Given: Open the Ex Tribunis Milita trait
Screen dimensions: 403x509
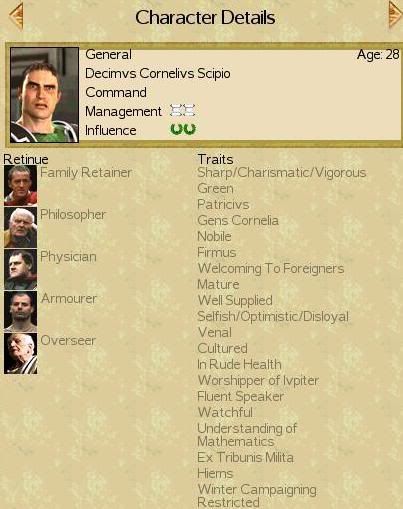Looking at the screenshot, I should coord(245,457).
